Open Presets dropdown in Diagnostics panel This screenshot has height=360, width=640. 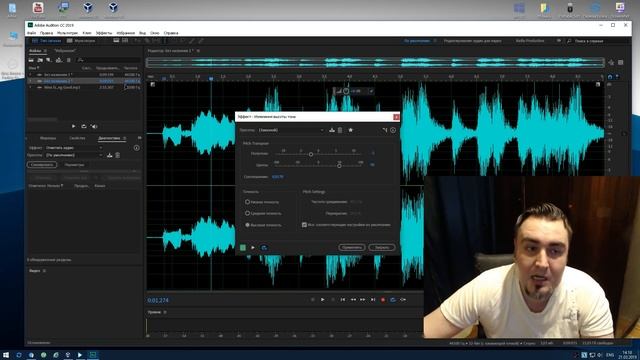74,156
